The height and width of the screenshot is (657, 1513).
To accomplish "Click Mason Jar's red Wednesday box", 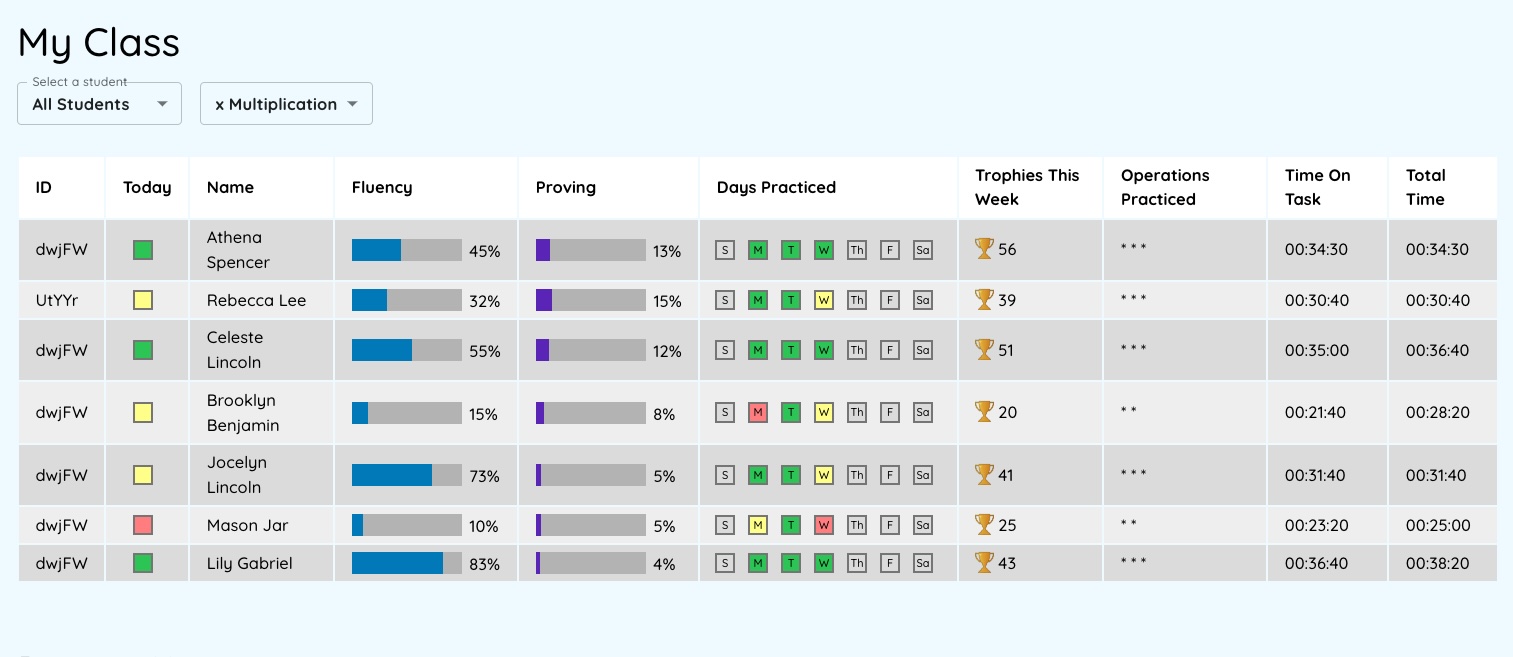I will point(824,525).
